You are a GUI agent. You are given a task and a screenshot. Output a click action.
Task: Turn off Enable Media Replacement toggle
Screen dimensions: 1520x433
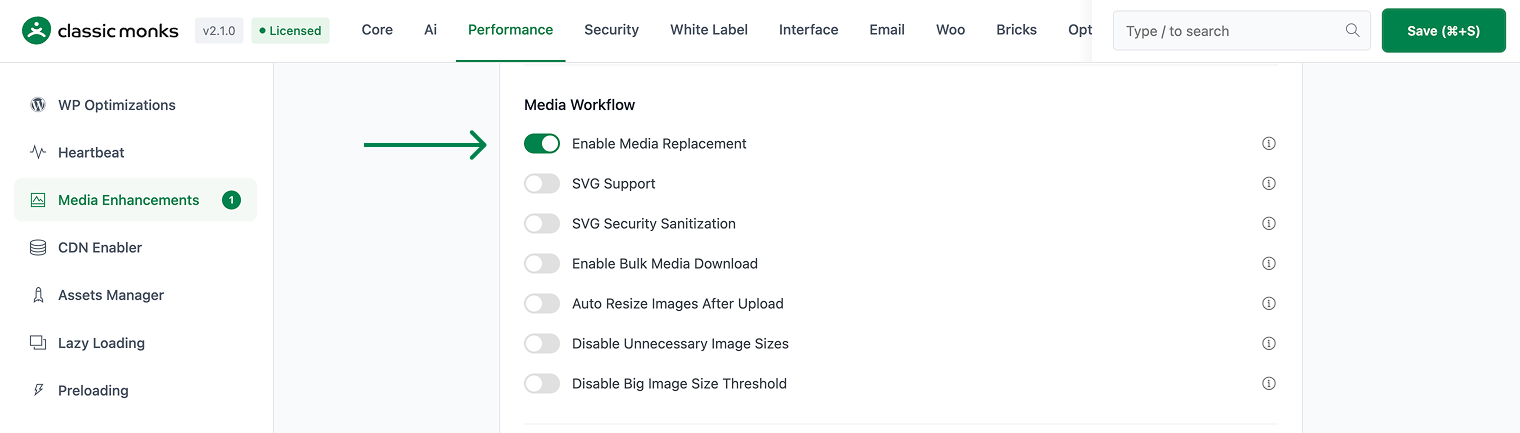(x=542, y=144)
